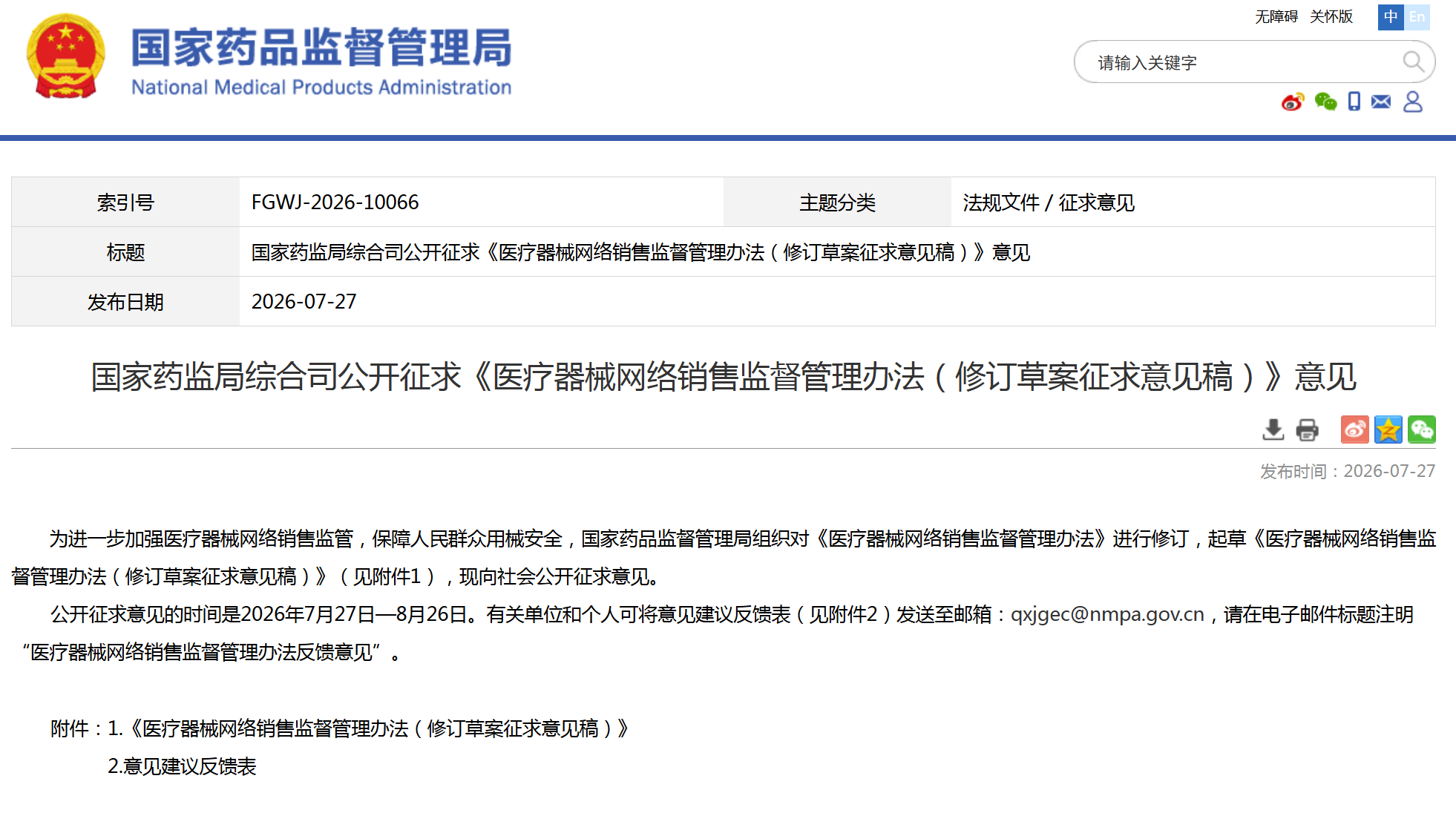This screenshot has height=813, width=1456.
Task: Click National Medical Products Administration English subtitle
Action: click(x=321, y=88)
